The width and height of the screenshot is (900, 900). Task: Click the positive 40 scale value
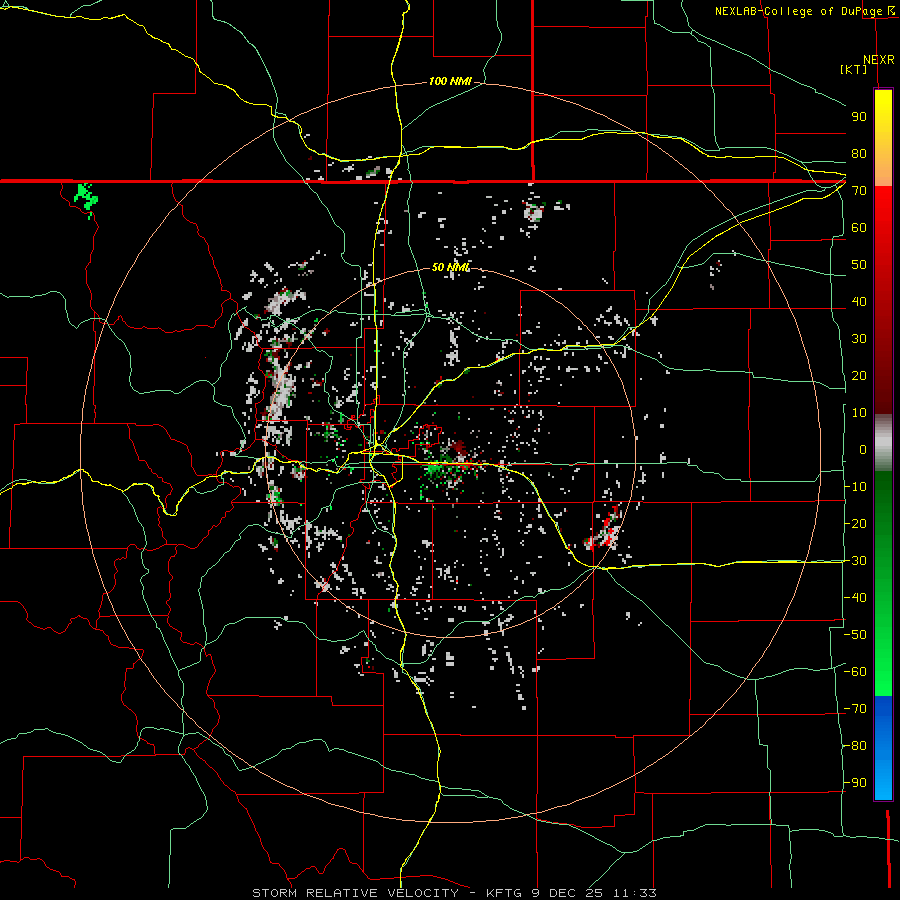(x=859, y=302)
